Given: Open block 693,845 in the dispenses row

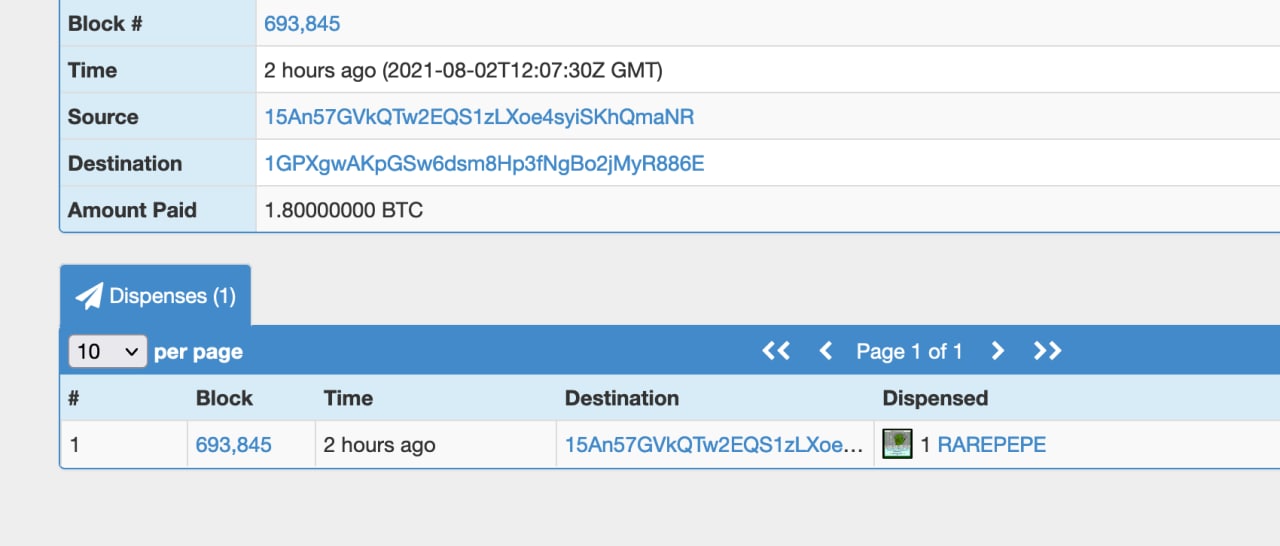Looking at the screenshot, I should tap(233, 445).
